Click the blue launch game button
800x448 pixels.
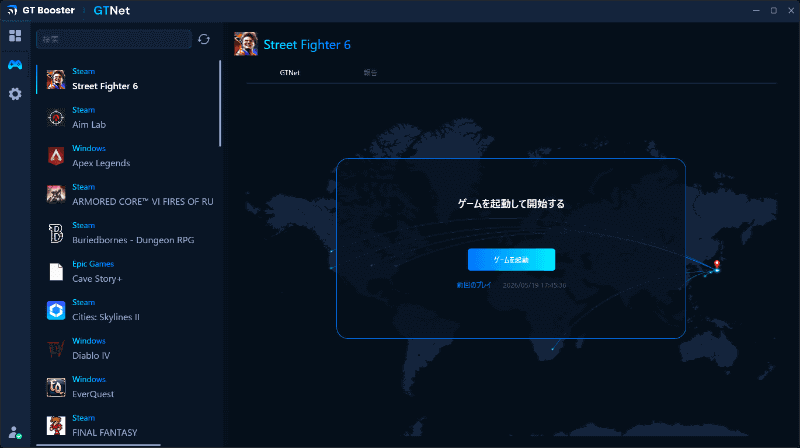(x=511, y=260)
